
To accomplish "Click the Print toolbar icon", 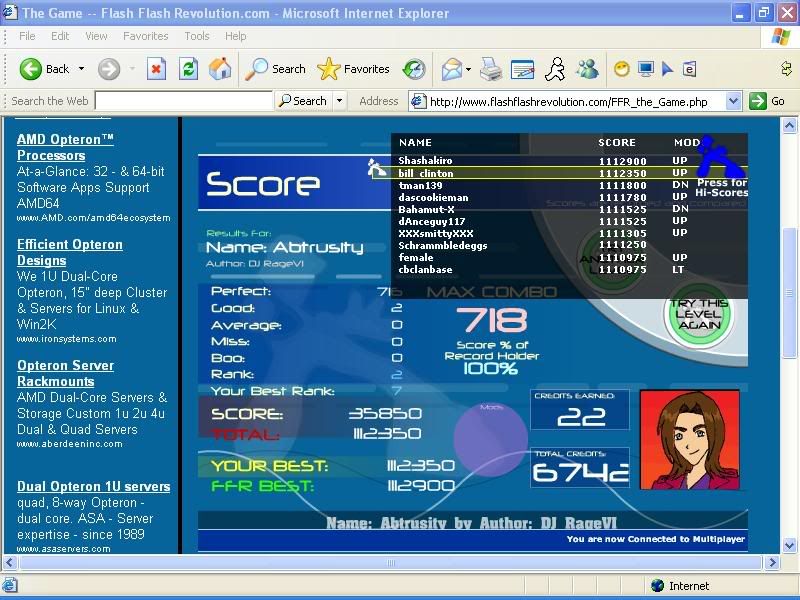I will 490,69.
